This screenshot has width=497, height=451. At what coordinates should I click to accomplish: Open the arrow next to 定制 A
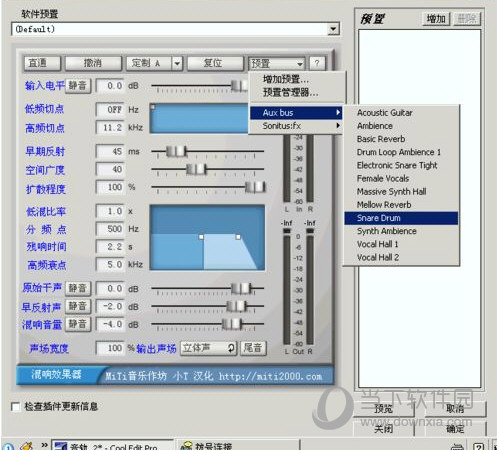(x=177, y=63)
